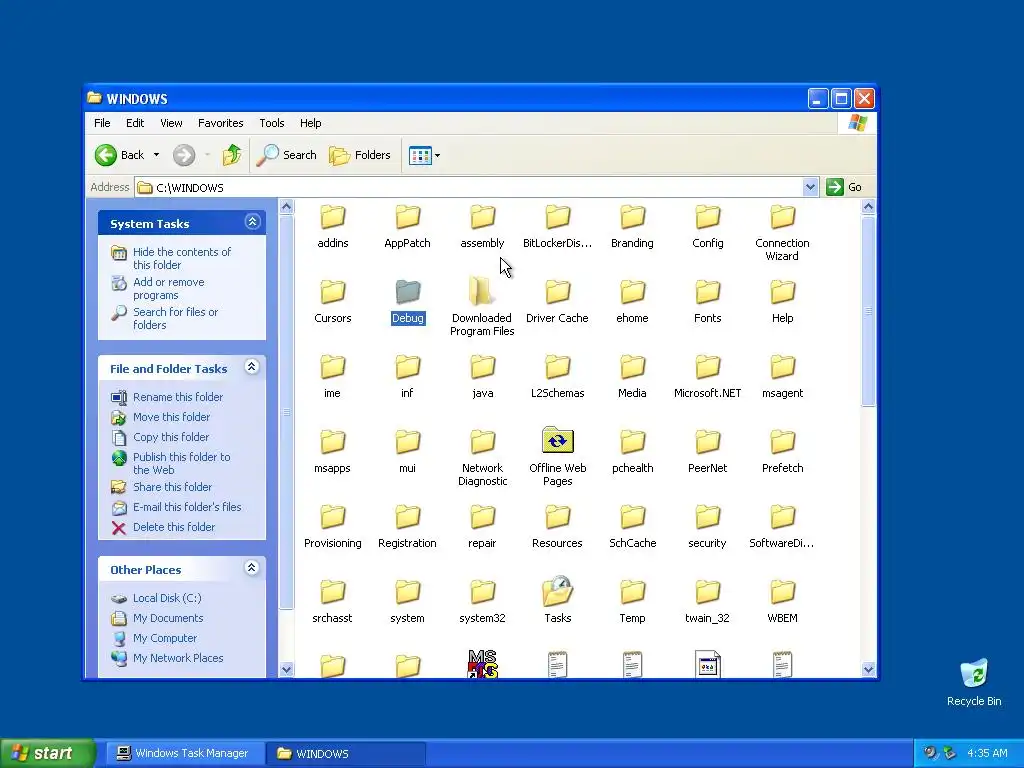Viewport: 1024px width, 768px height.
Task: Select Downloaded Program Files folder
Action: (483, 308)
